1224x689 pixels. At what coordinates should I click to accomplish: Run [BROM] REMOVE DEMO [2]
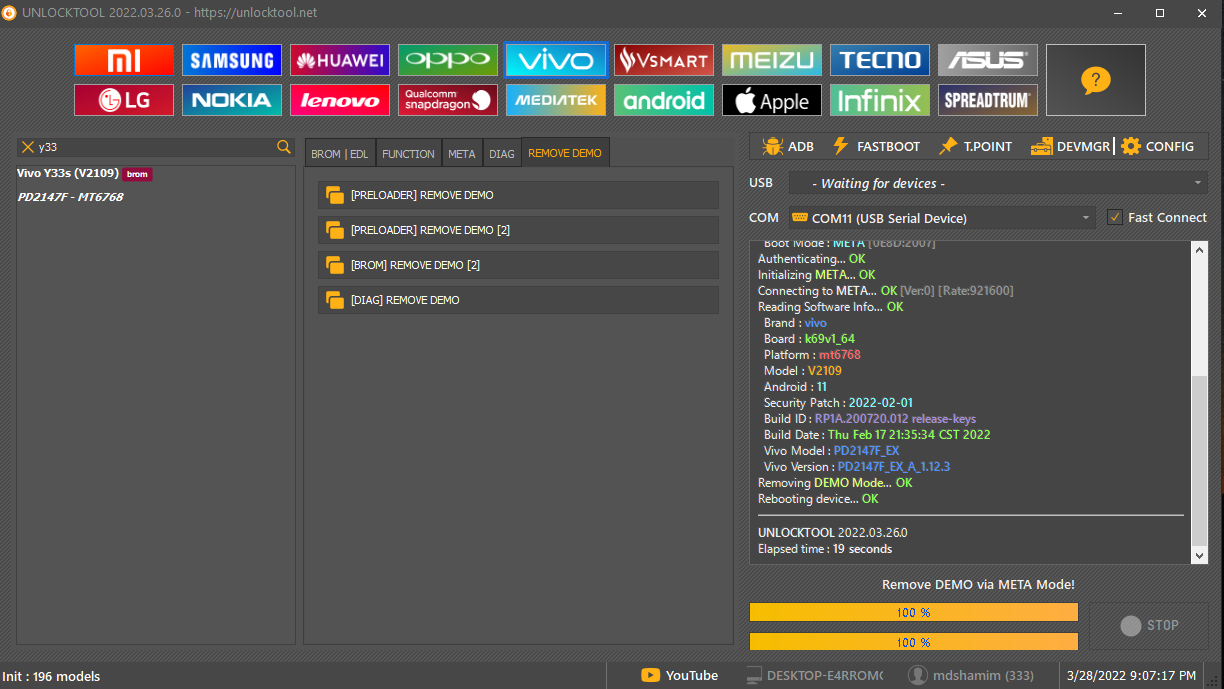[518, 265]
